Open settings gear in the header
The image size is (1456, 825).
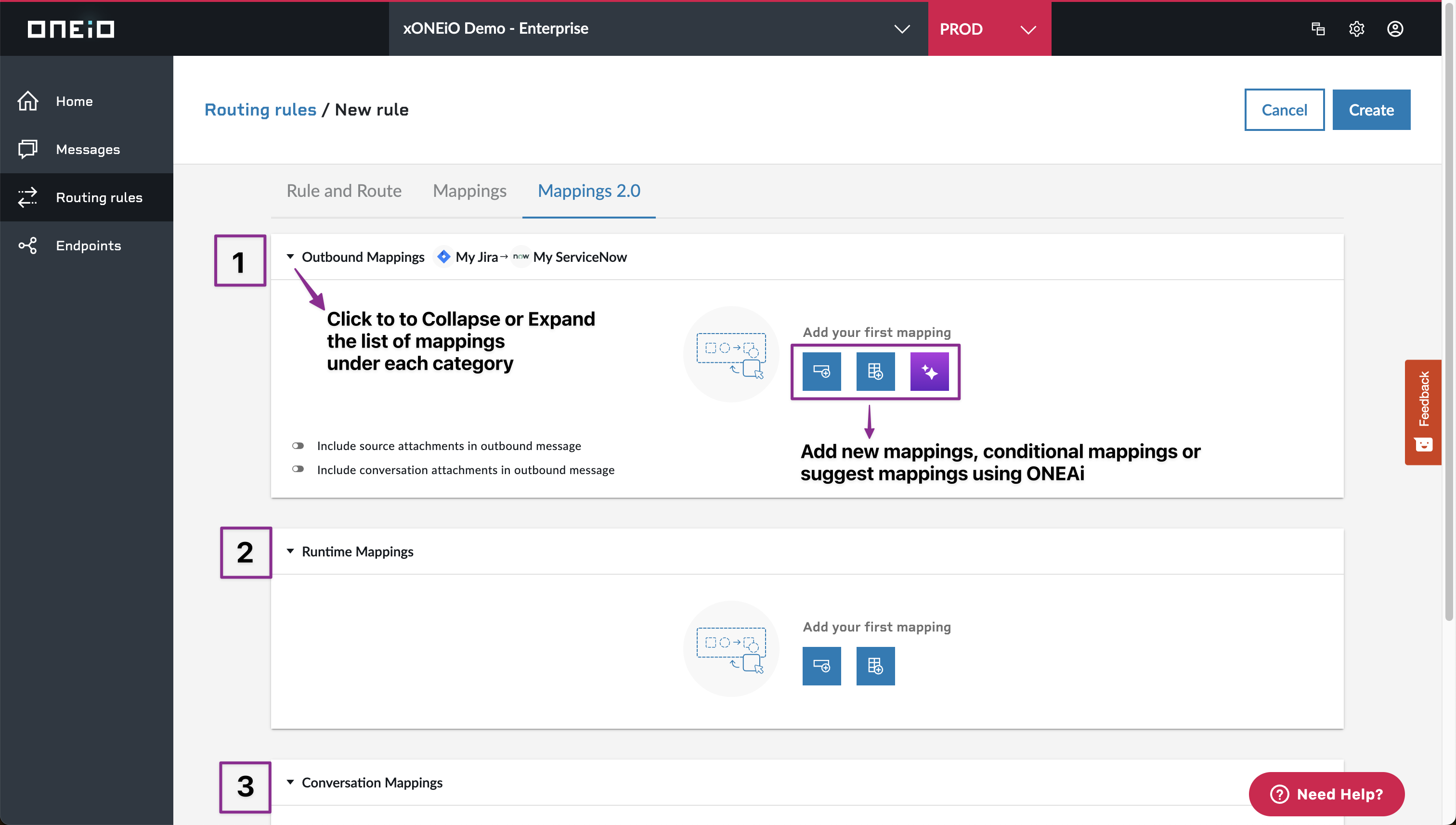pyautogui.click(x=1356, y=28)
